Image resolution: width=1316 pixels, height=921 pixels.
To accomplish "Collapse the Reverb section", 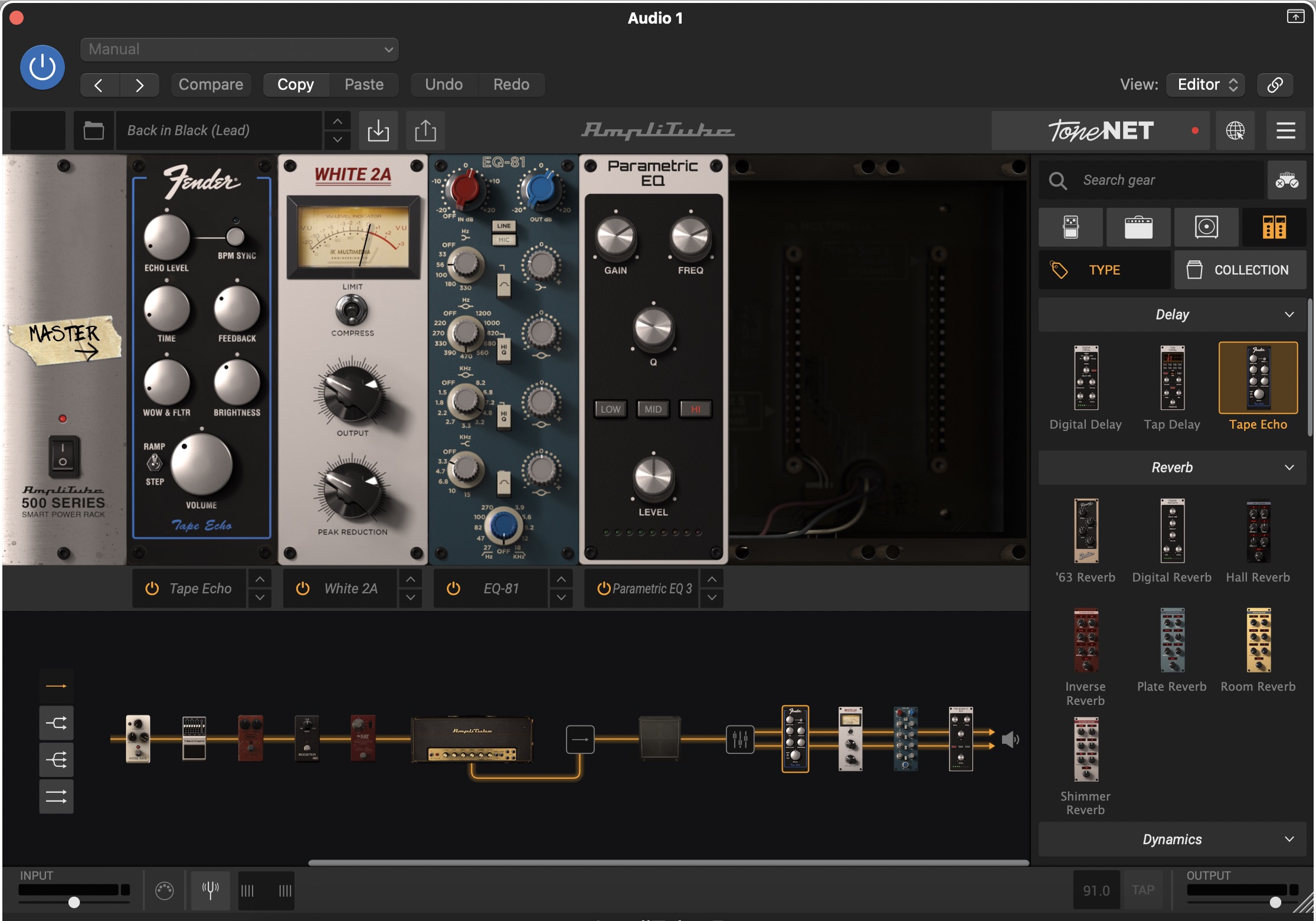I will (x=1172, y=468).
